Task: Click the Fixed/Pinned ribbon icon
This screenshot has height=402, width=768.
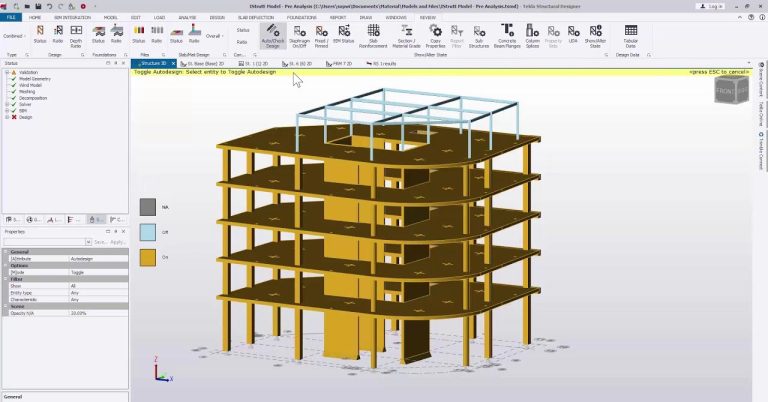Action: [x=321, y=36]
